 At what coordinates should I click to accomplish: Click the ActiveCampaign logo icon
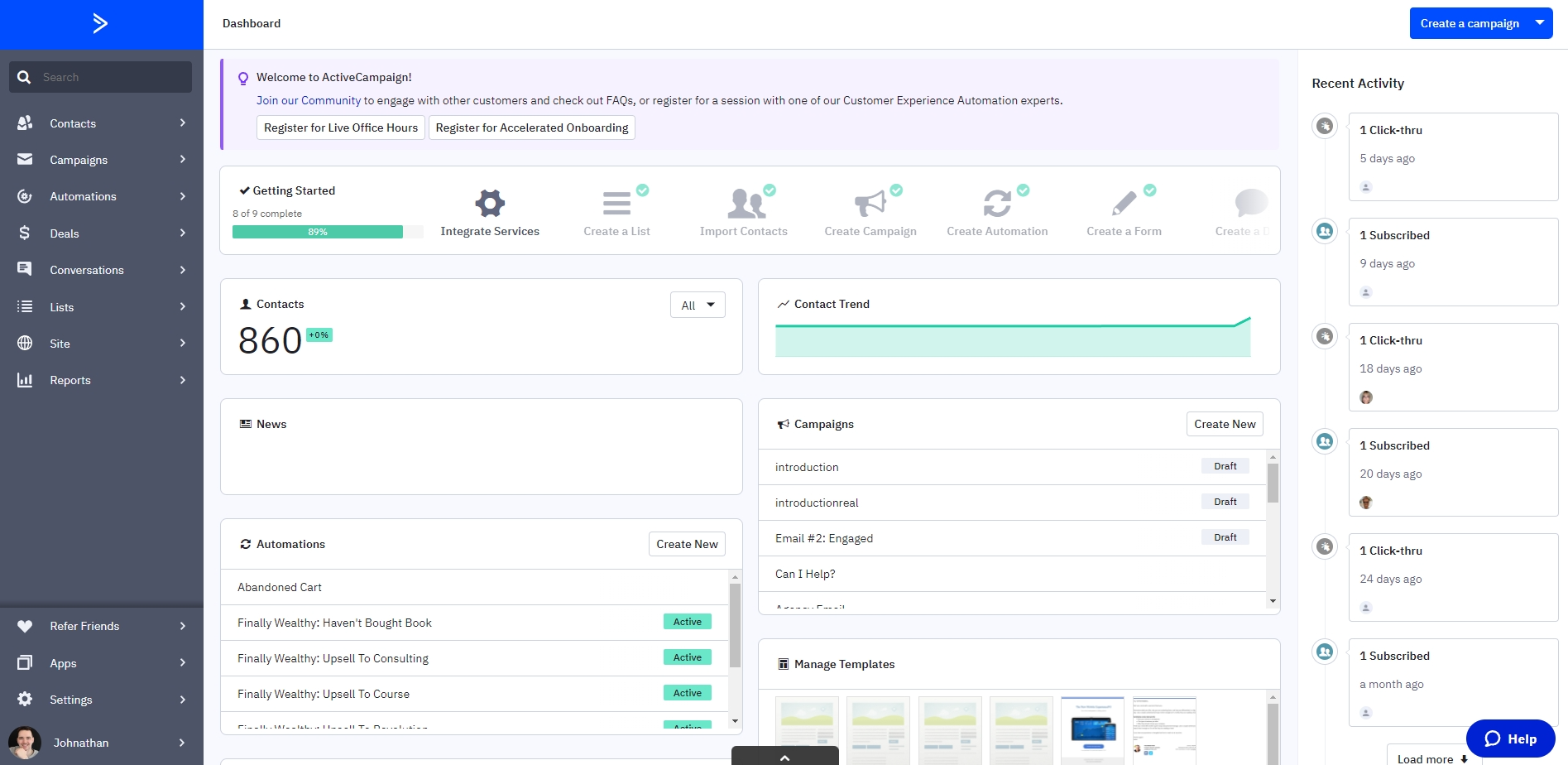pos(100,23)
